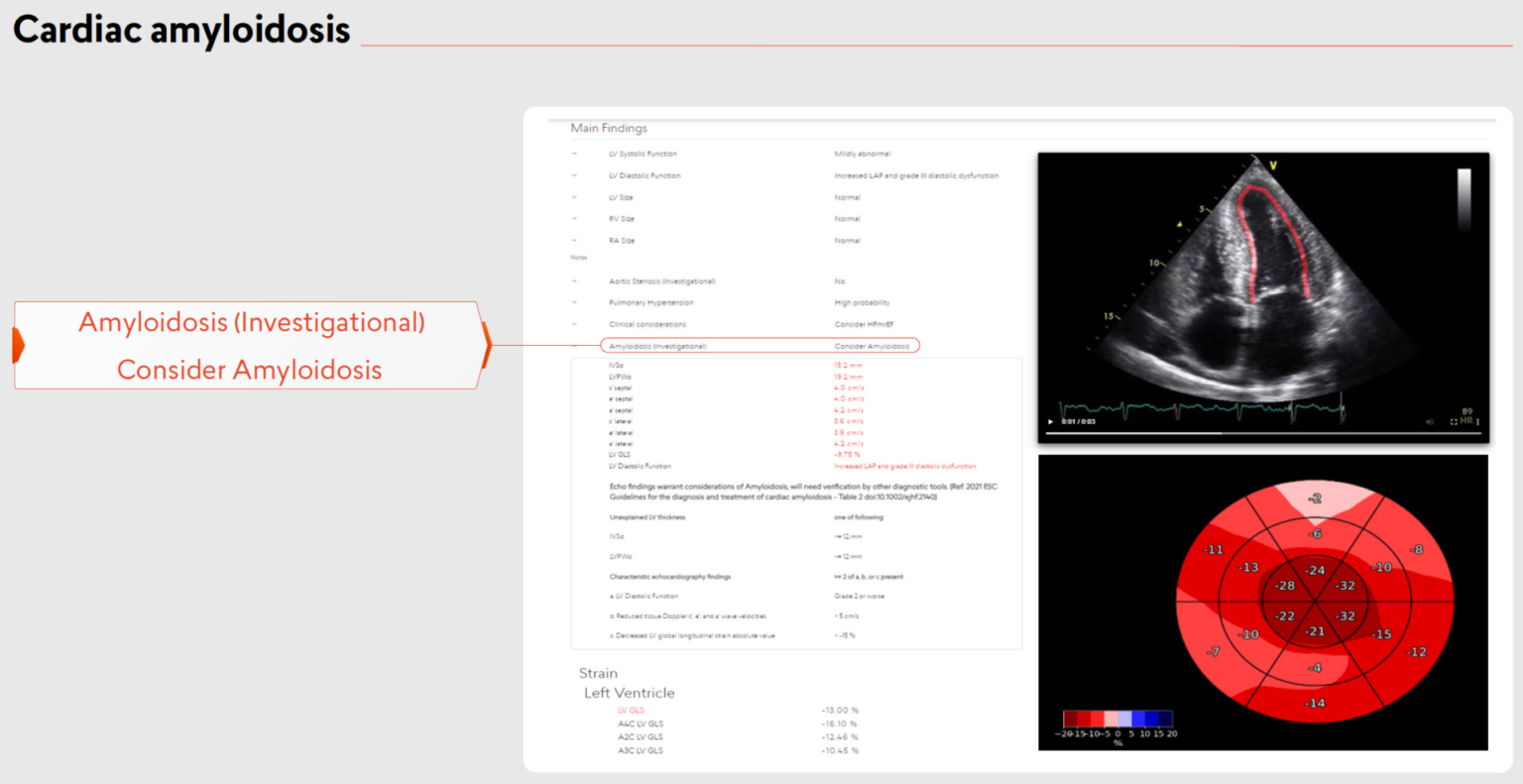This screenshot has width=1523, height=784.
Task: Expand Aortic Stenosis (Investigational) chevron
Action: [574, 281]
